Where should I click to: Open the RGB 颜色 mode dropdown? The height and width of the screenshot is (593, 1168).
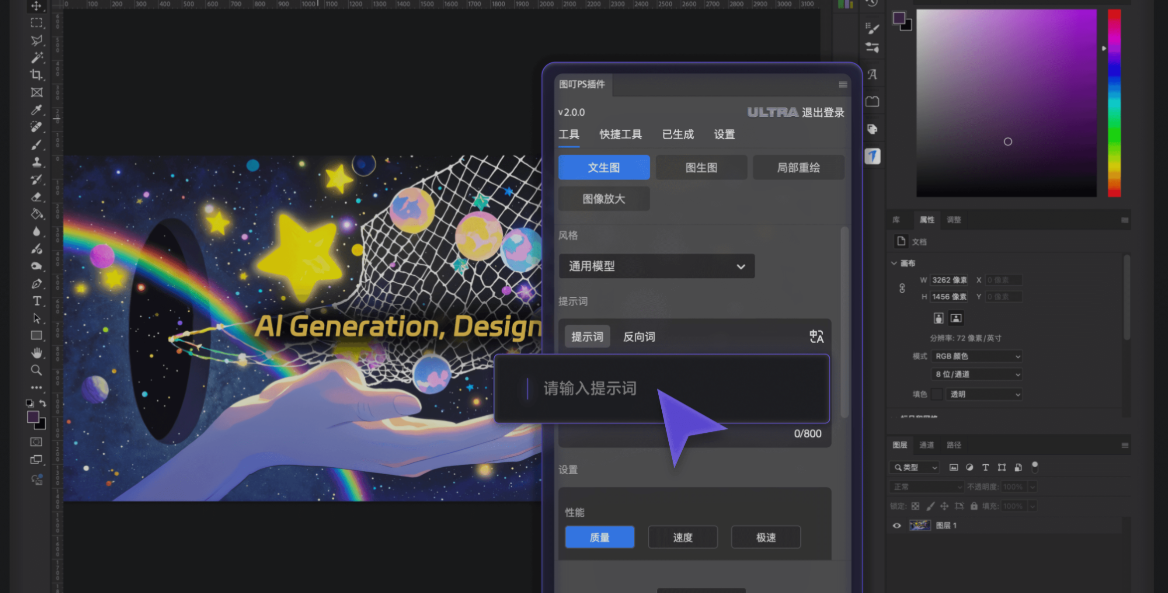[977, 356]
